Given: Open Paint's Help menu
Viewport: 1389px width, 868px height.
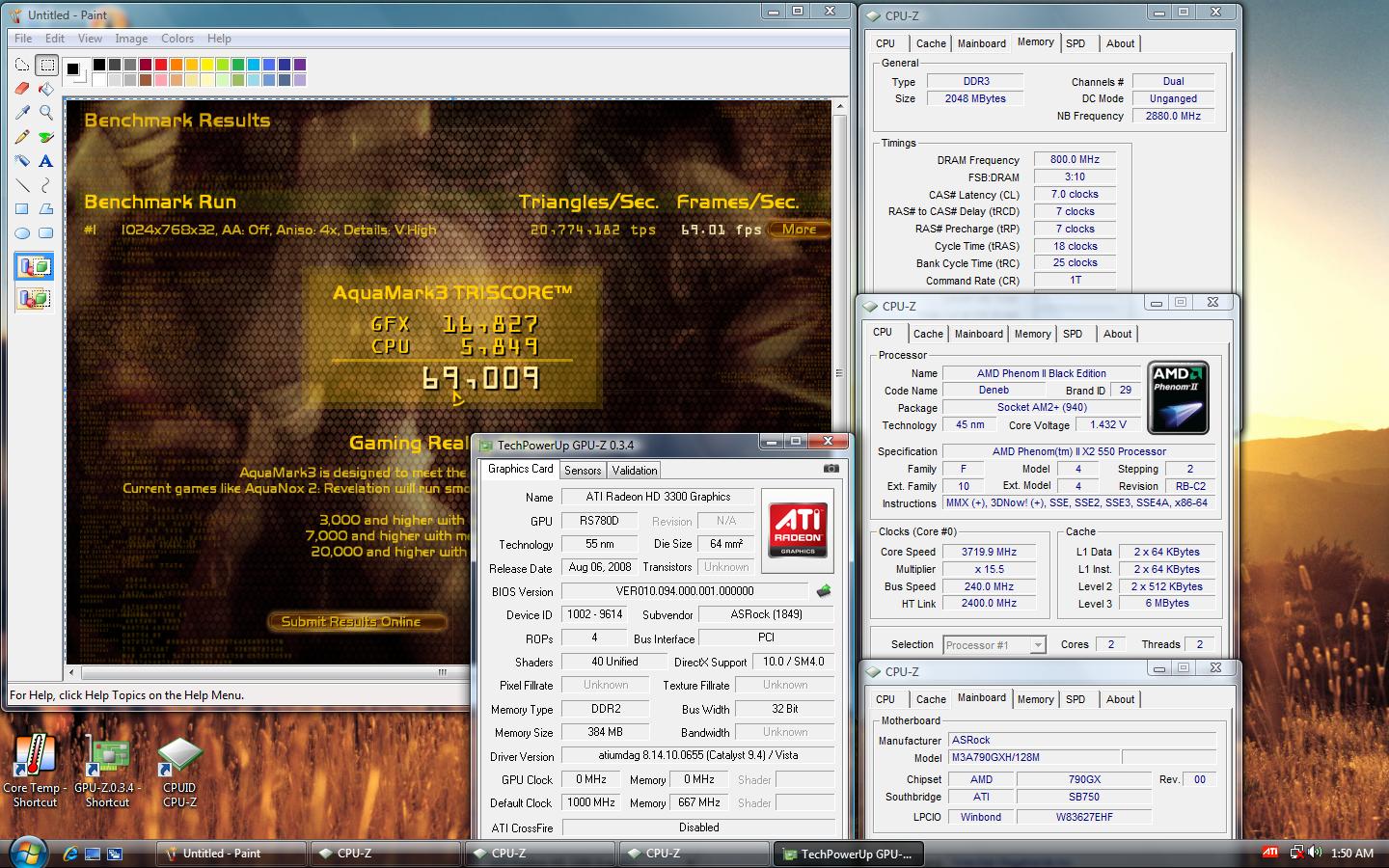Looking at the screenshot, I should tap(219, 39).
